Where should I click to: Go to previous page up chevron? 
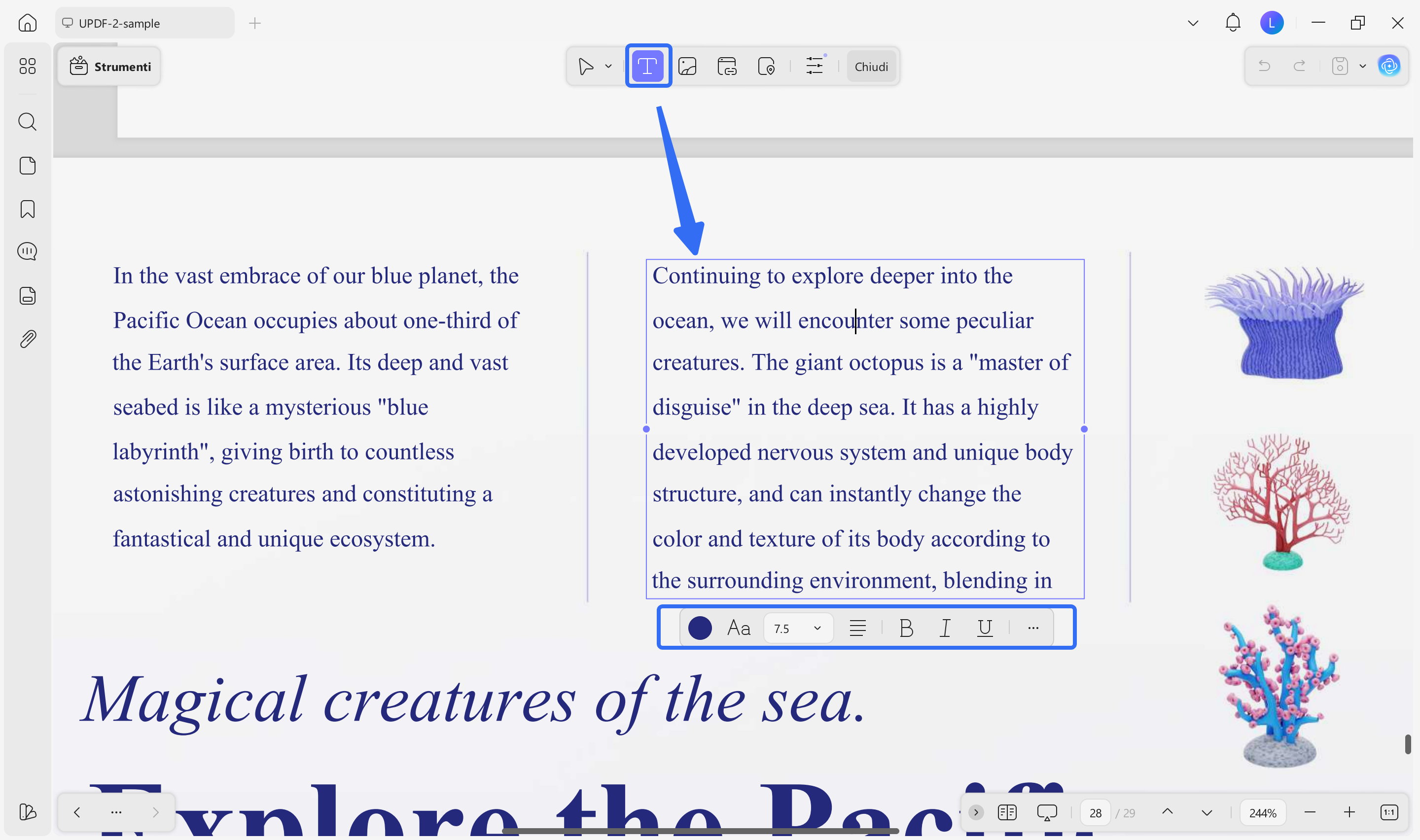(x=1167, y=812)
